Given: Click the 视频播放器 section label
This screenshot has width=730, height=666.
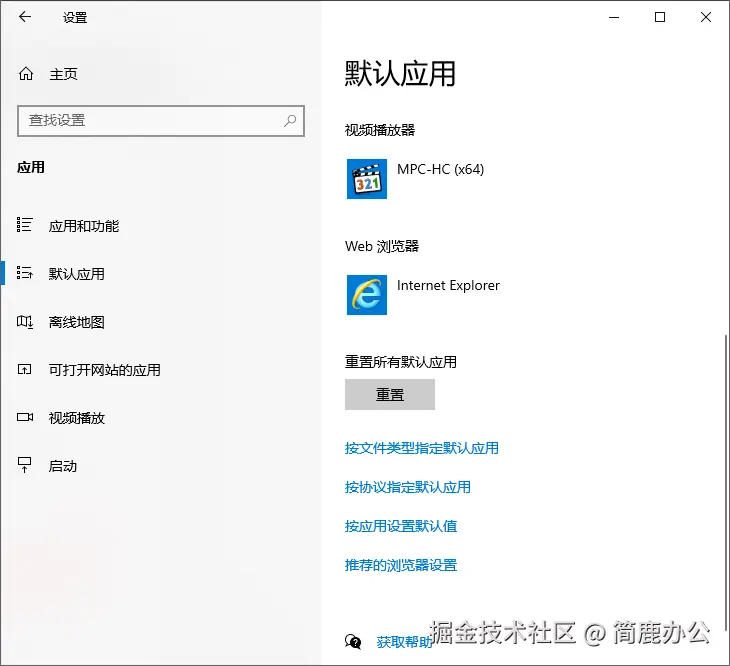Looking at the screenshot, I should [380, 130].
